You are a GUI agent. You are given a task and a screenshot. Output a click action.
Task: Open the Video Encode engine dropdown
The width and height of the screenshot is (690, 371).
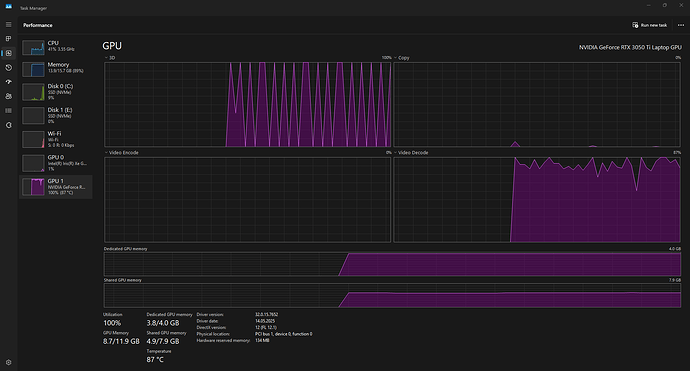pyautogui.click(x=121, y=153)
